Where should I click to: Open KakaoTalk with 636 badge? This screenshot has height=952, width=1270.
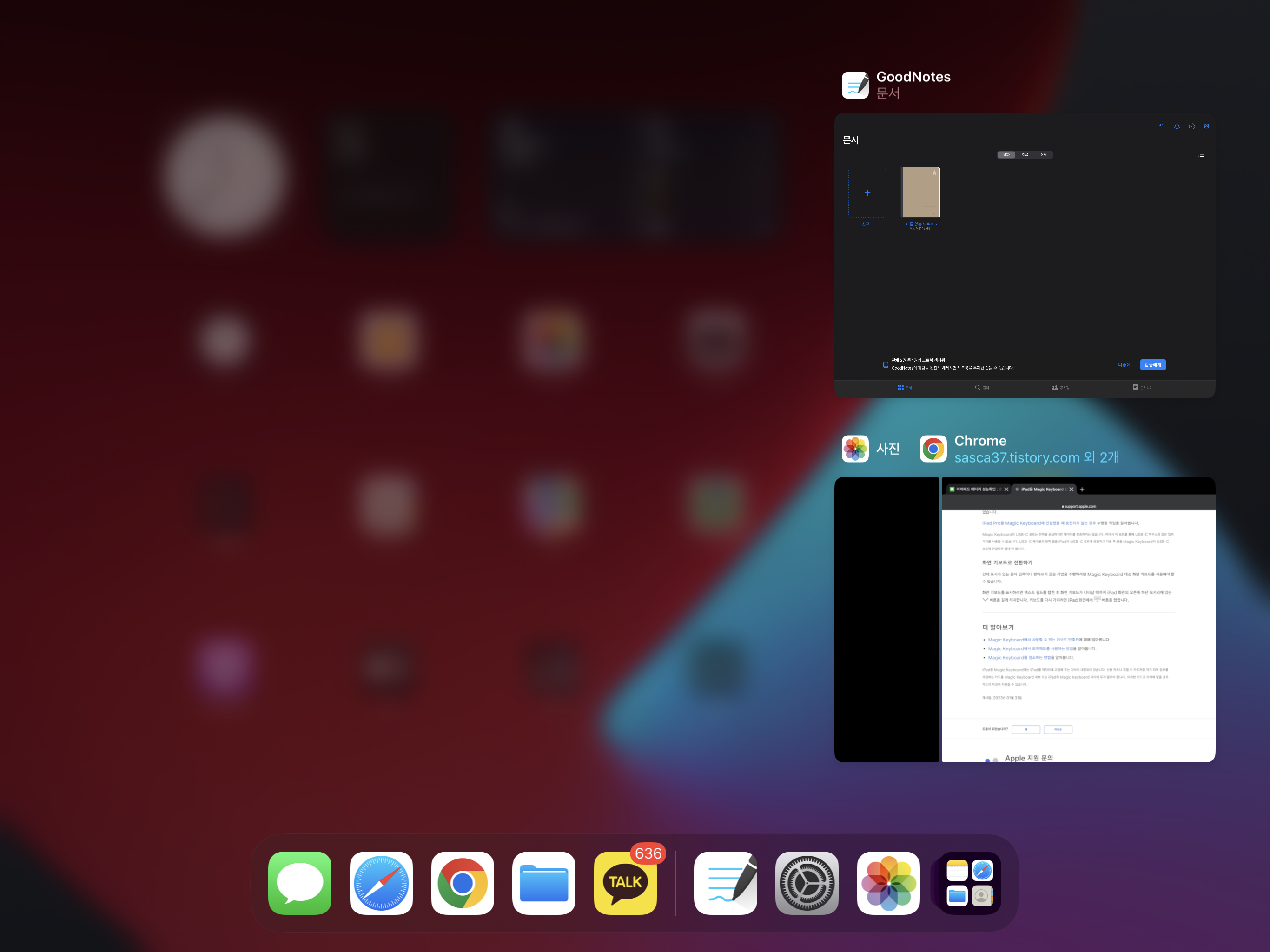point(625,883)
